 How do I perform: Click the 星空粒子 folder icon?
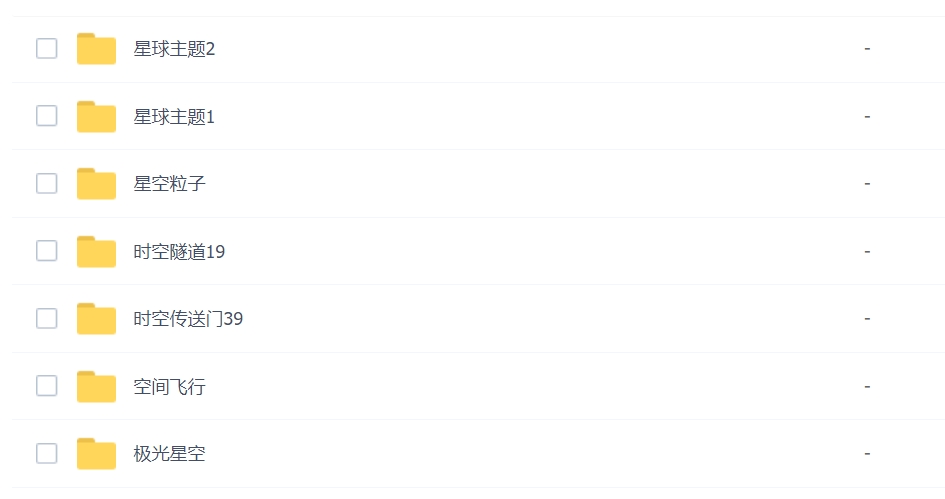[x=96, y=184]
